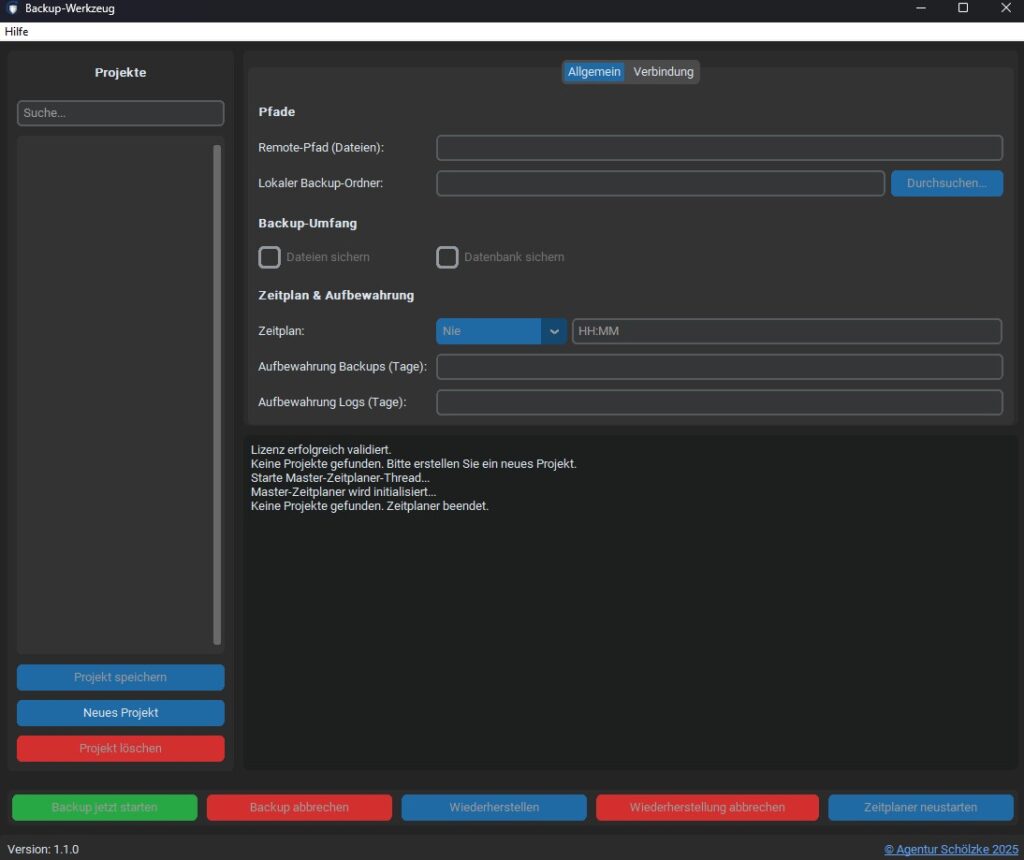Screen dimensions: 1024x860
Task: Click the project list vertical scrollbar
Action: click(x=217, y=394)
